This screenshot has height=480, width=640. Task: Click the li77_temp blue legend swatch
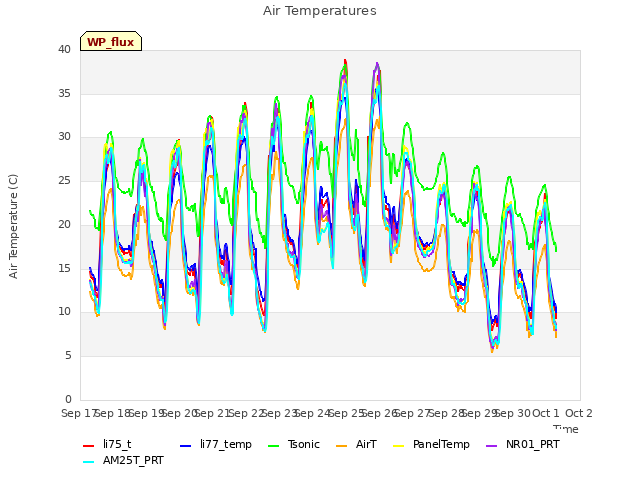point(186,446)
